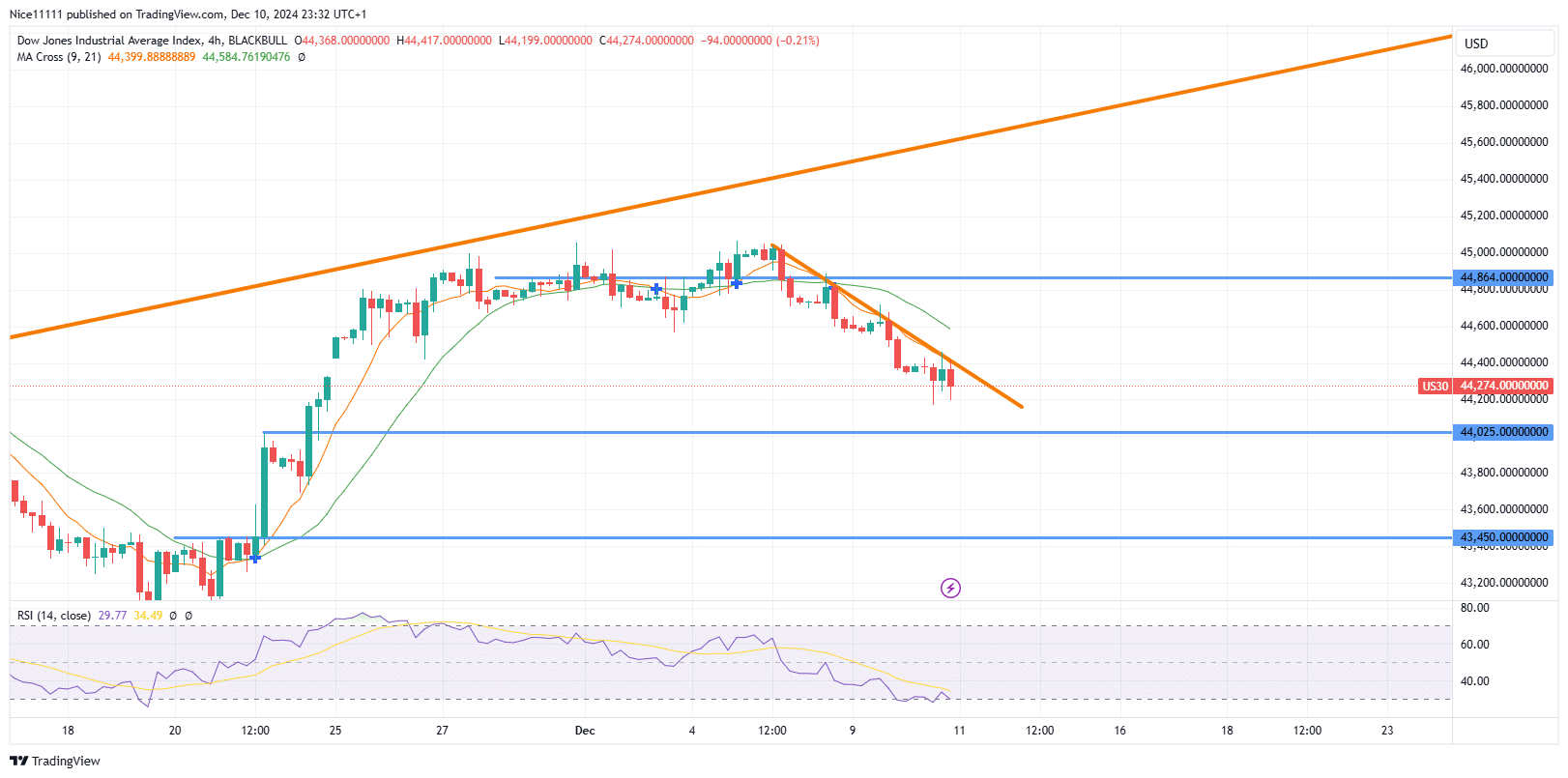
Task: Select the 44,864 blue level price label
Action: pos(1504,277)
